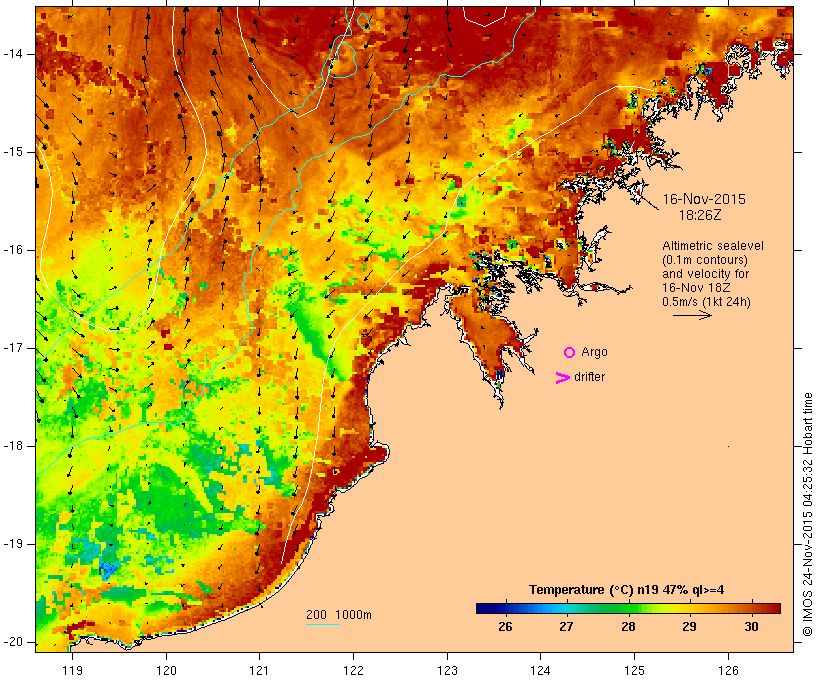Screen dimensions: 820x680
Task: Click the colorbar value '26'
Action: [x=505, y=626]
